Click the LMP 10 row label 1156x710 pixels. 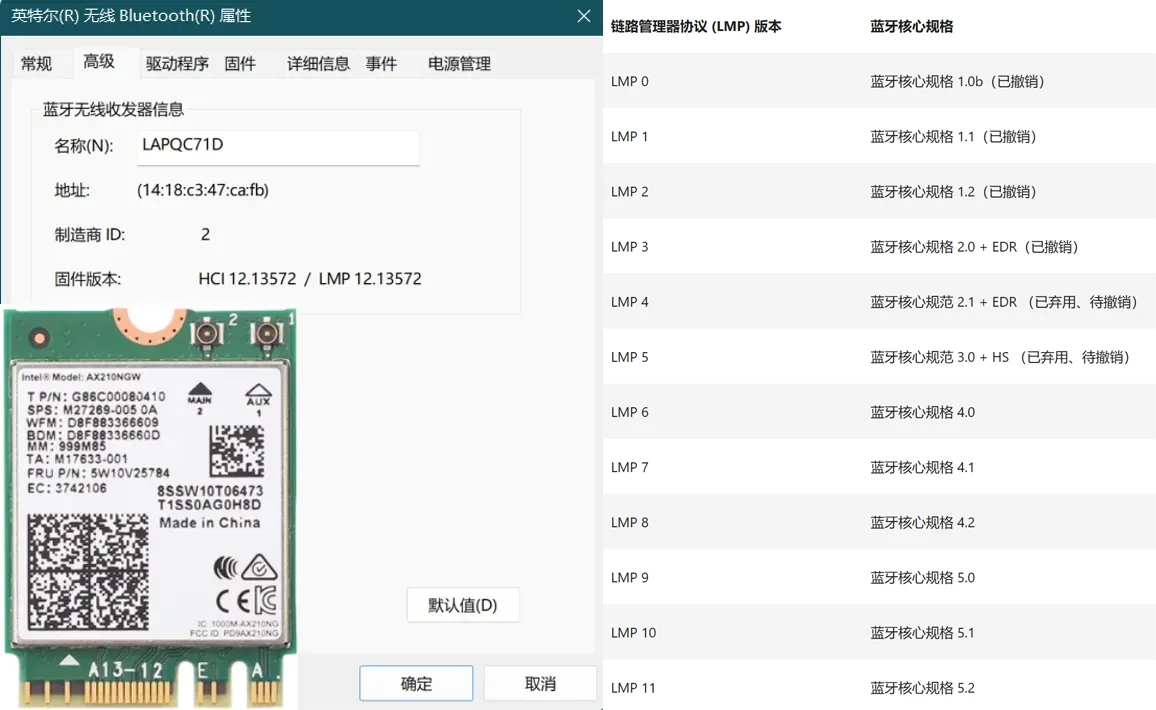[633, 633]
